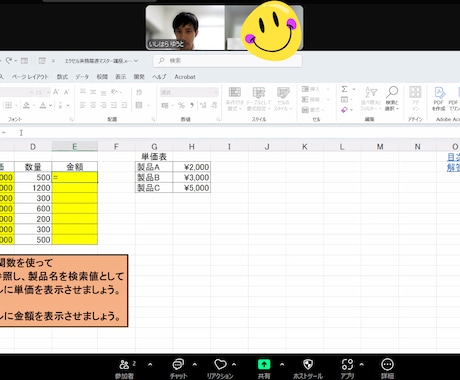This screenshot has height=380, width=460.
Task: Toggle Bottom Align vertical alignment
Action: (x=104, y=92)
